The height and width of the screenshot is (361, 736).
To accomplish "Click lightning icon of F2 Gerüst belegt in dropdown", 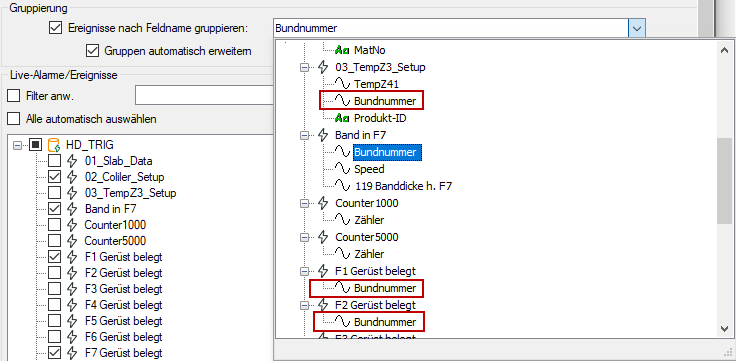I will [x=323, y=305].
